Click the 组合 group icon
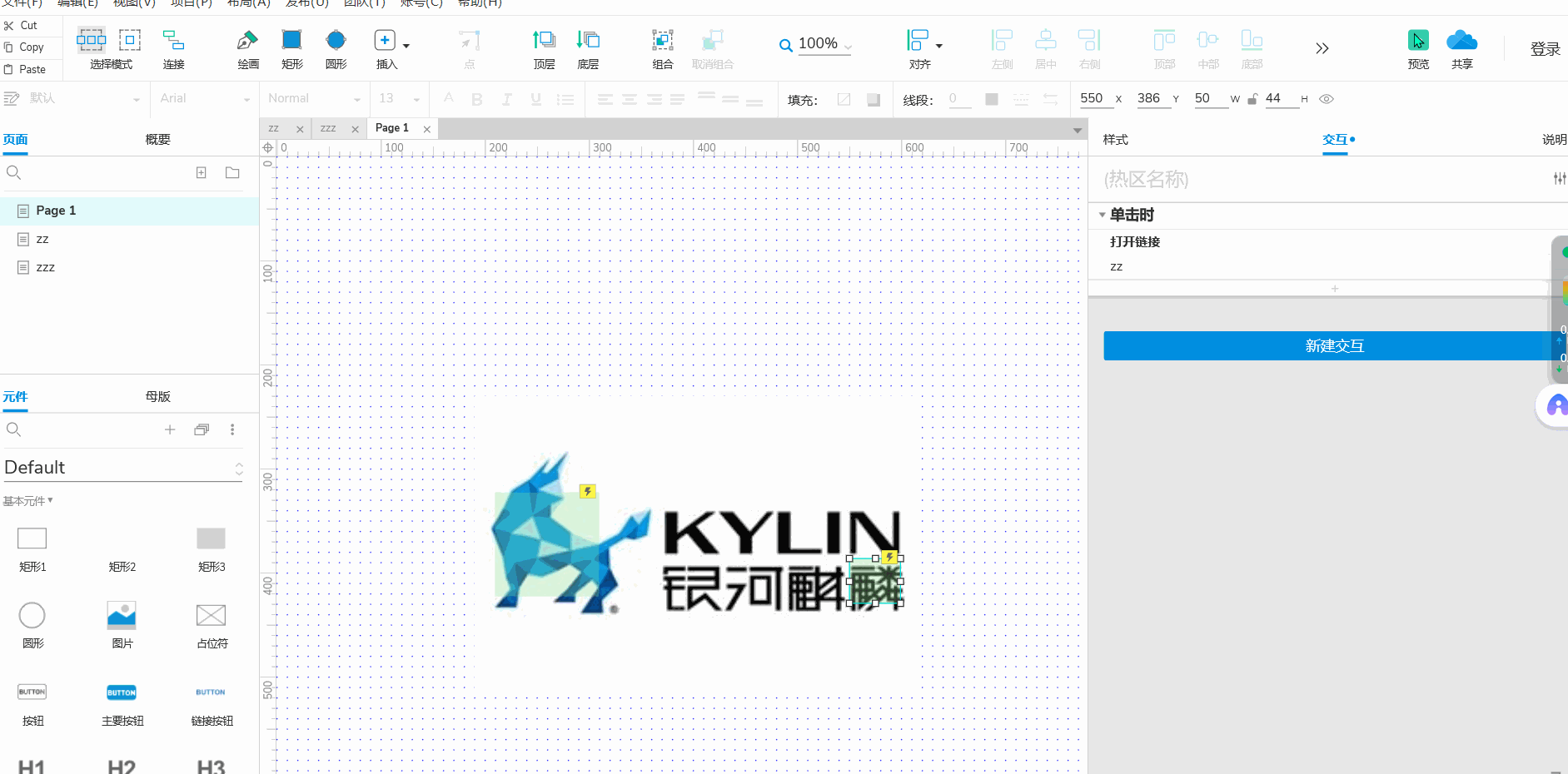The height and width of the screenshot is (774, 1568). tap(662, 39)
